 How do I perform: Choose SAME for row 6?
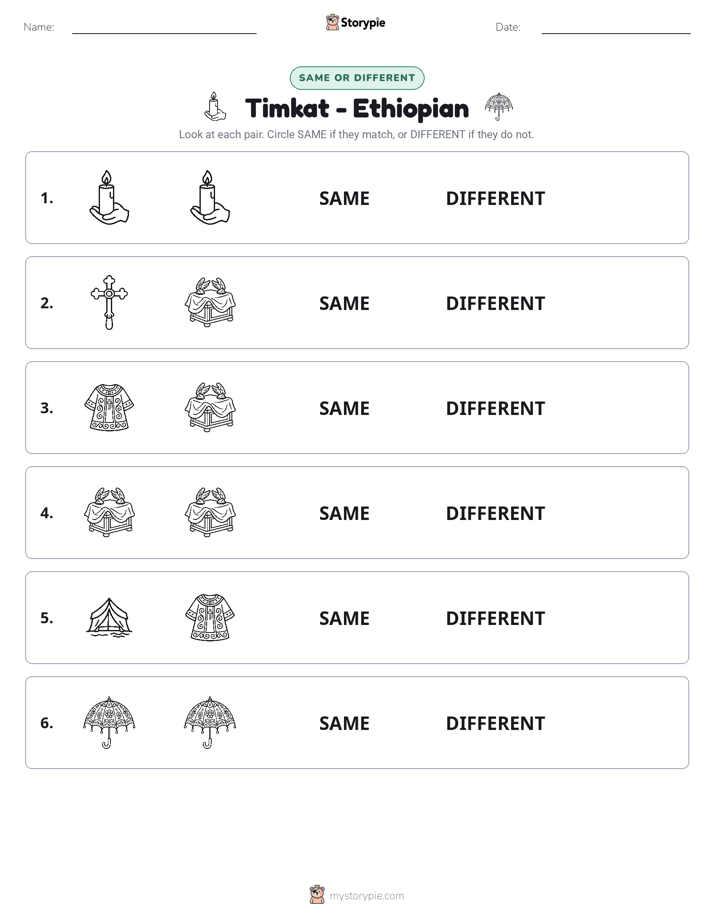[x=344, y=723]
